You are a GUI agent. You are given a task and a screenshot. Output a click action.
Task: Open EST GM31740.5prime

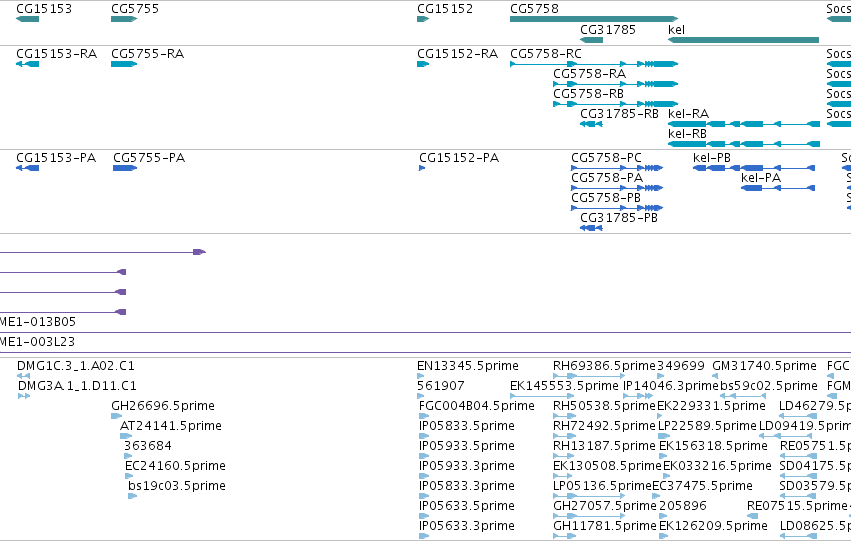715,376
